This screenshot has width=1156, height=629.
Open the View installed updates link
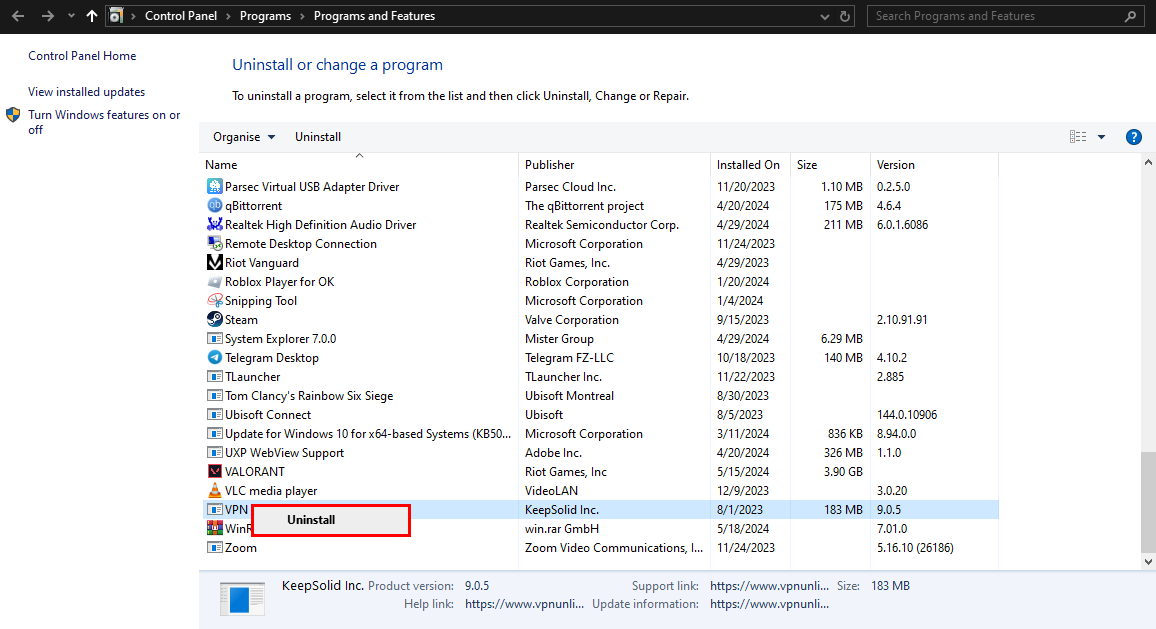click(86, 92)
